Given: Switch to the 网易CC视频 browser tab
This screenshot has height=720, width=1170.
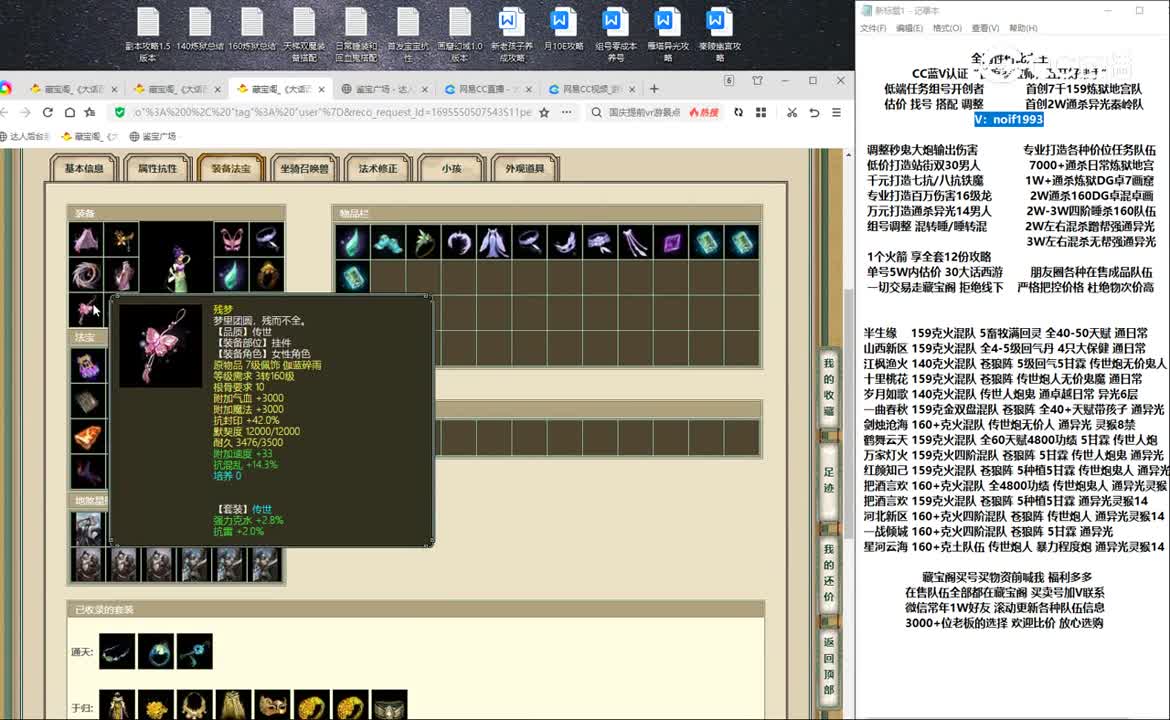Looking at the screenshot, I should click(x=592, y=89).
